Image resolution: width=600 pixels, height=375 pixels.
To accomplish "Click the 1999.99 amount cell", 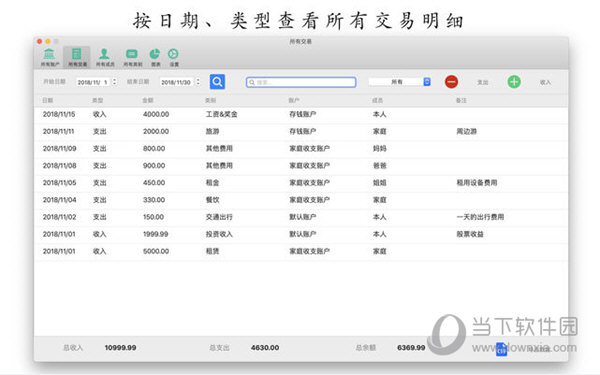I will tap(155, 234).
